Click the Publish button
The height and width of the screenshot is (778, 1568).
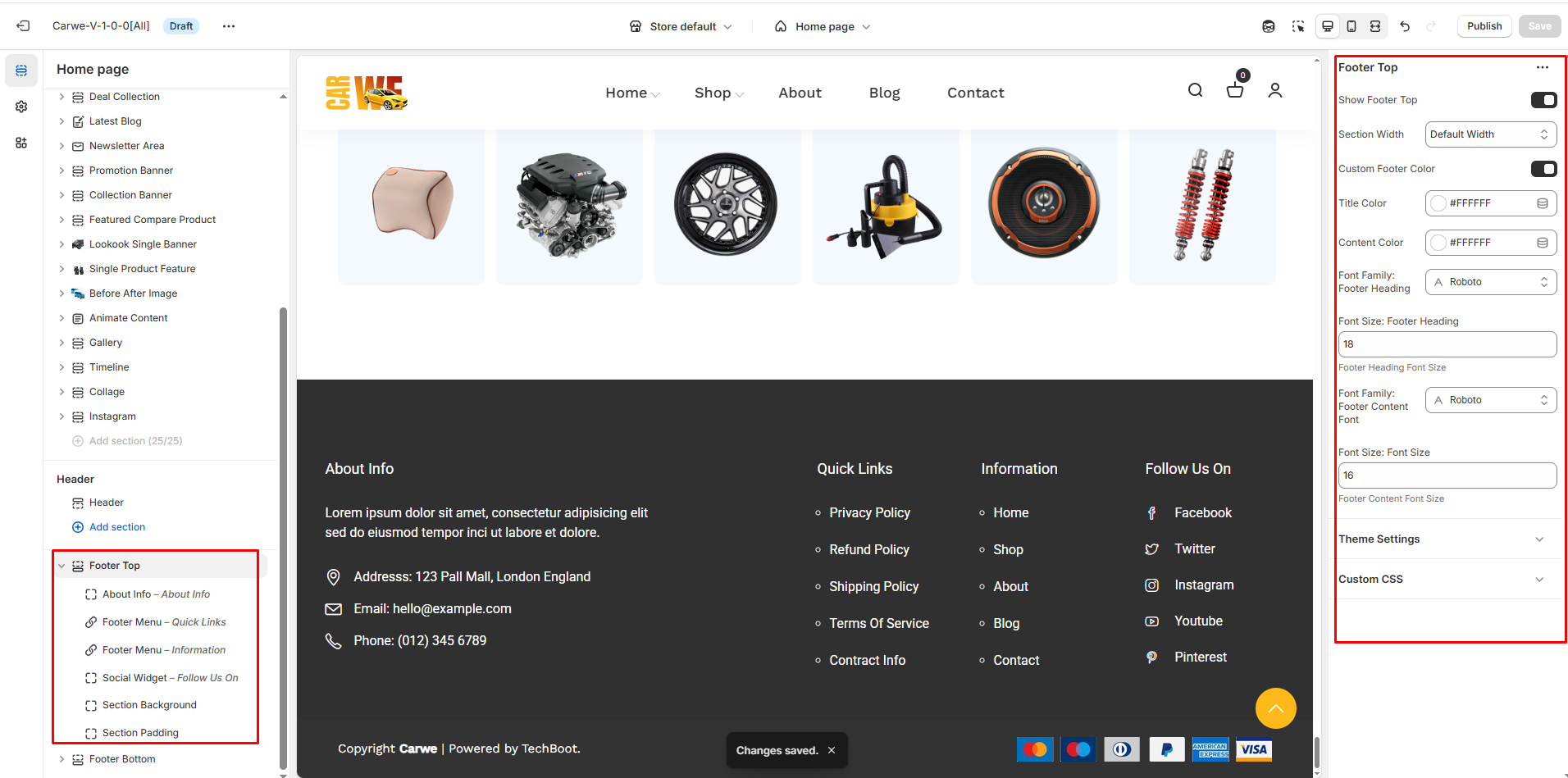click(x=1484, y=26)
